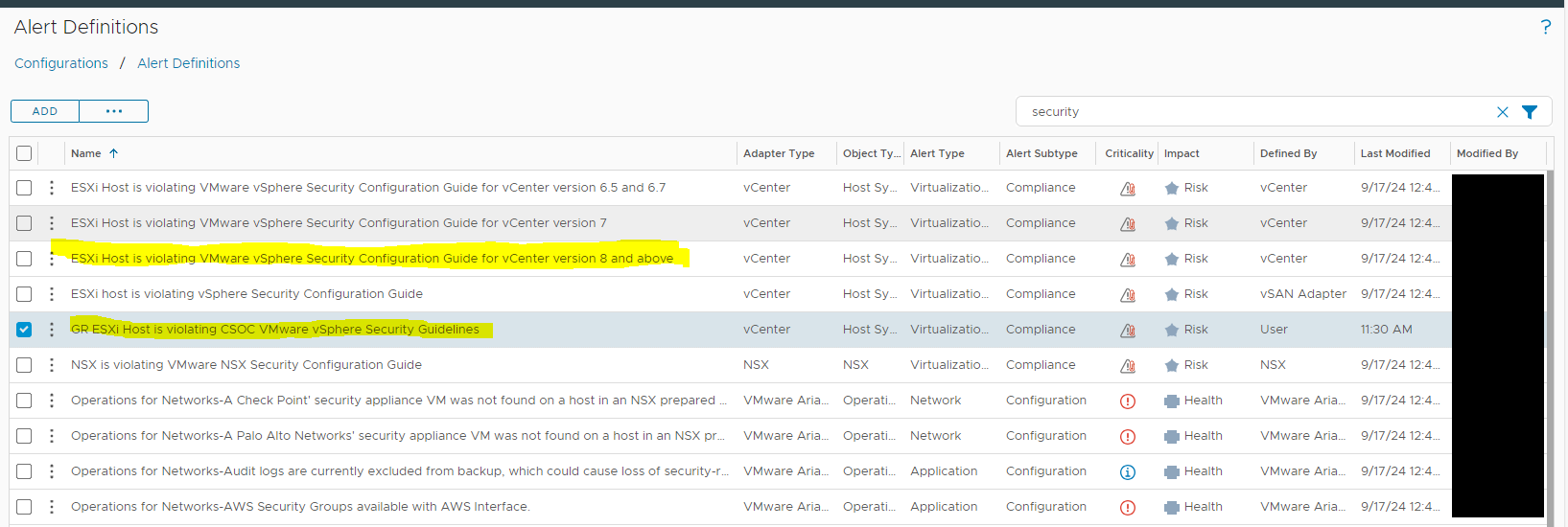This screenshot has width=1568, height=527.
Task: Open row menu for Audit logs backup alert
Action: pyautogui.click(x=52, y=471)
